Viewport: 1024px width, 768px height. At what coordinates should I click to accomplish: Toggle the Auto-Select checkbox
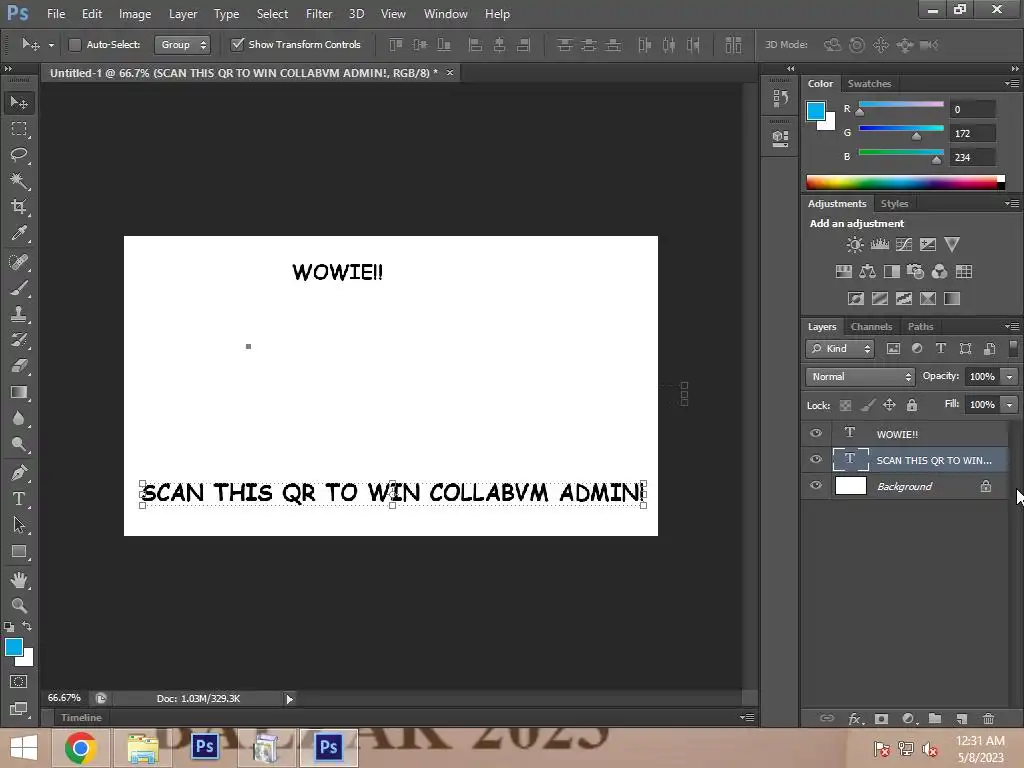(75, 44)
